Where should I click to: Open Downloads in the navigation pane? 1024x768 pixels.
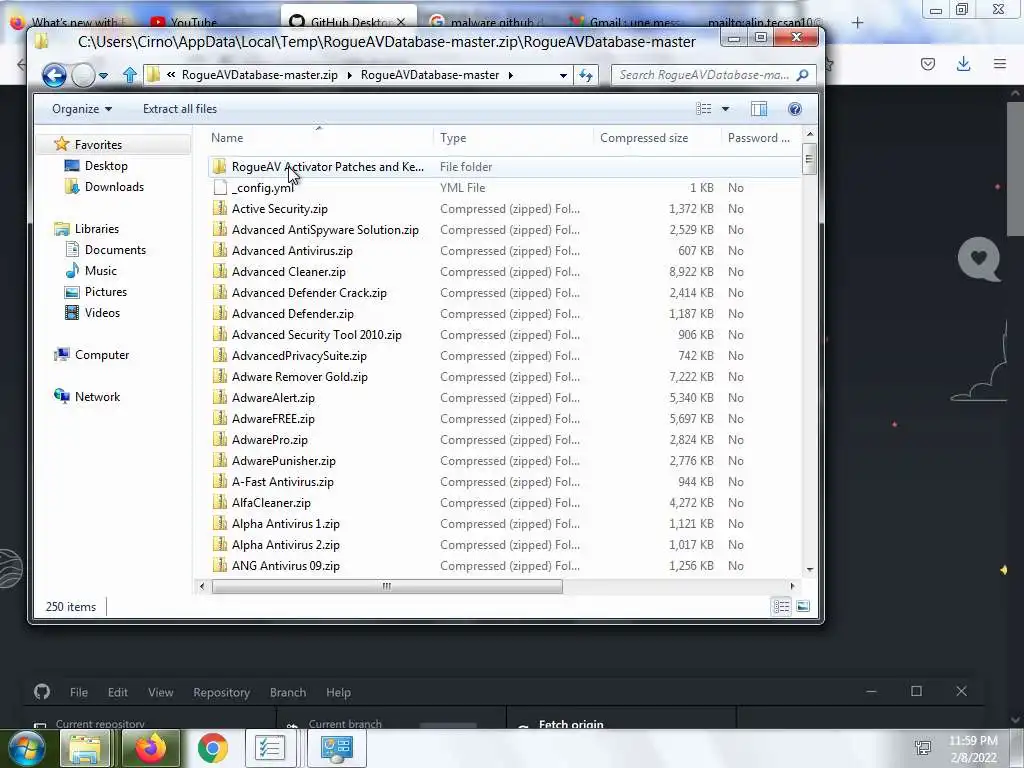(114, 187)
